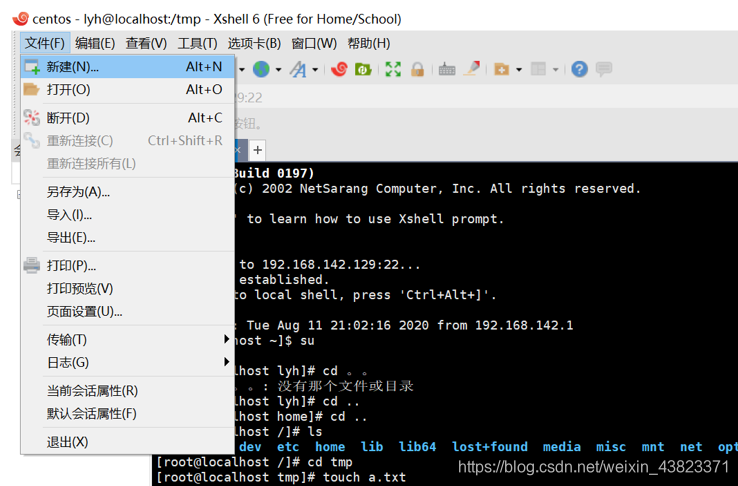Choose 打开(O) menu entry

(x=128, y=89)
